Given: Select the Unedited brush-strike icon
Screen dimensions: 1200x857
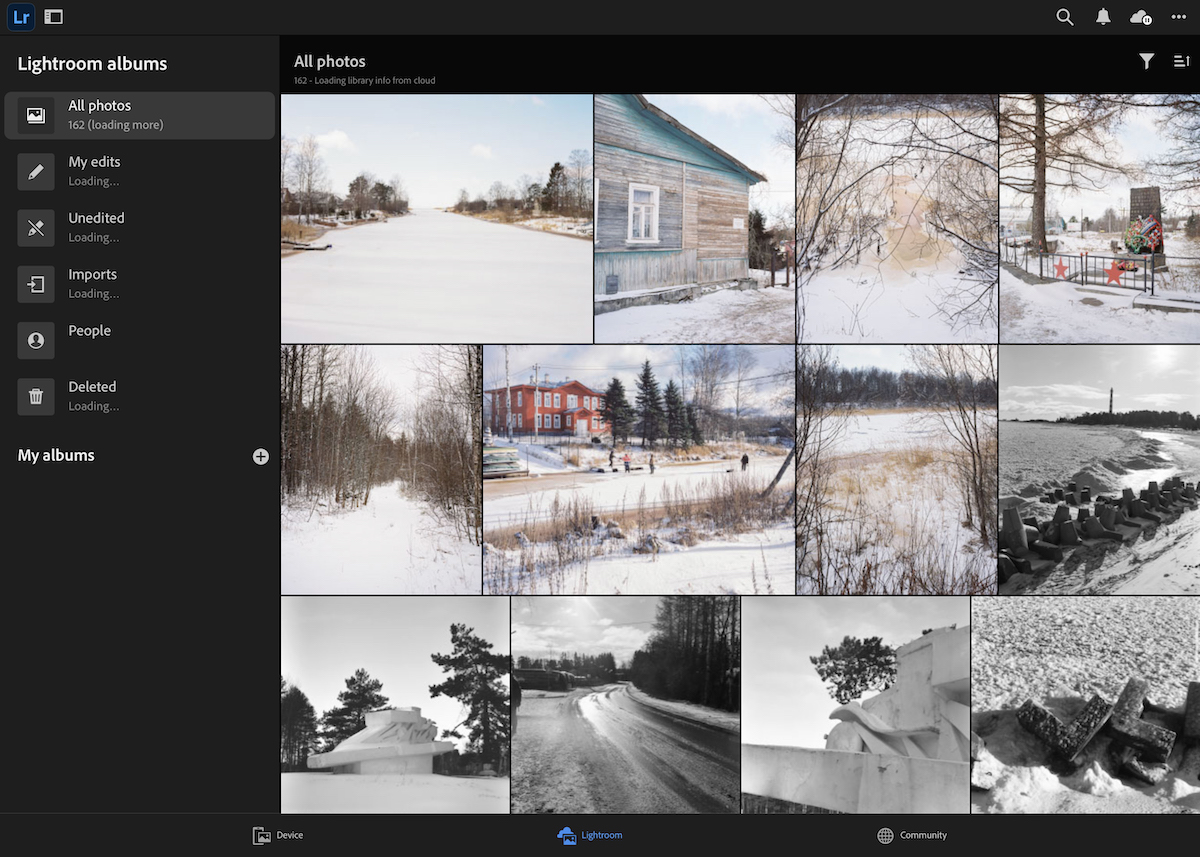Looking at the screenshot, I should [x=36, y=227].
